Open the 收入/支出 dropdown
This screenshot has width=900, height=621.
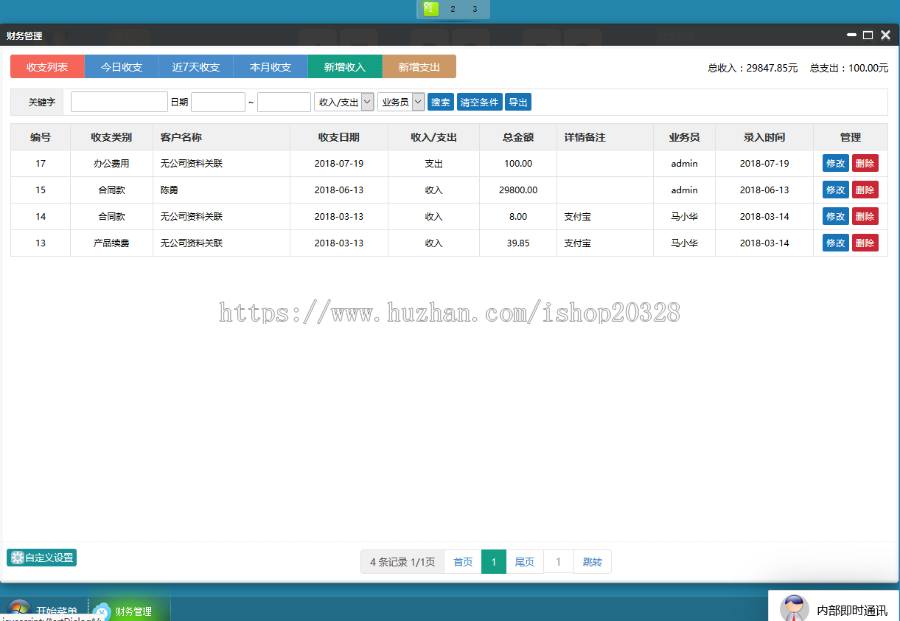point(345,101)
